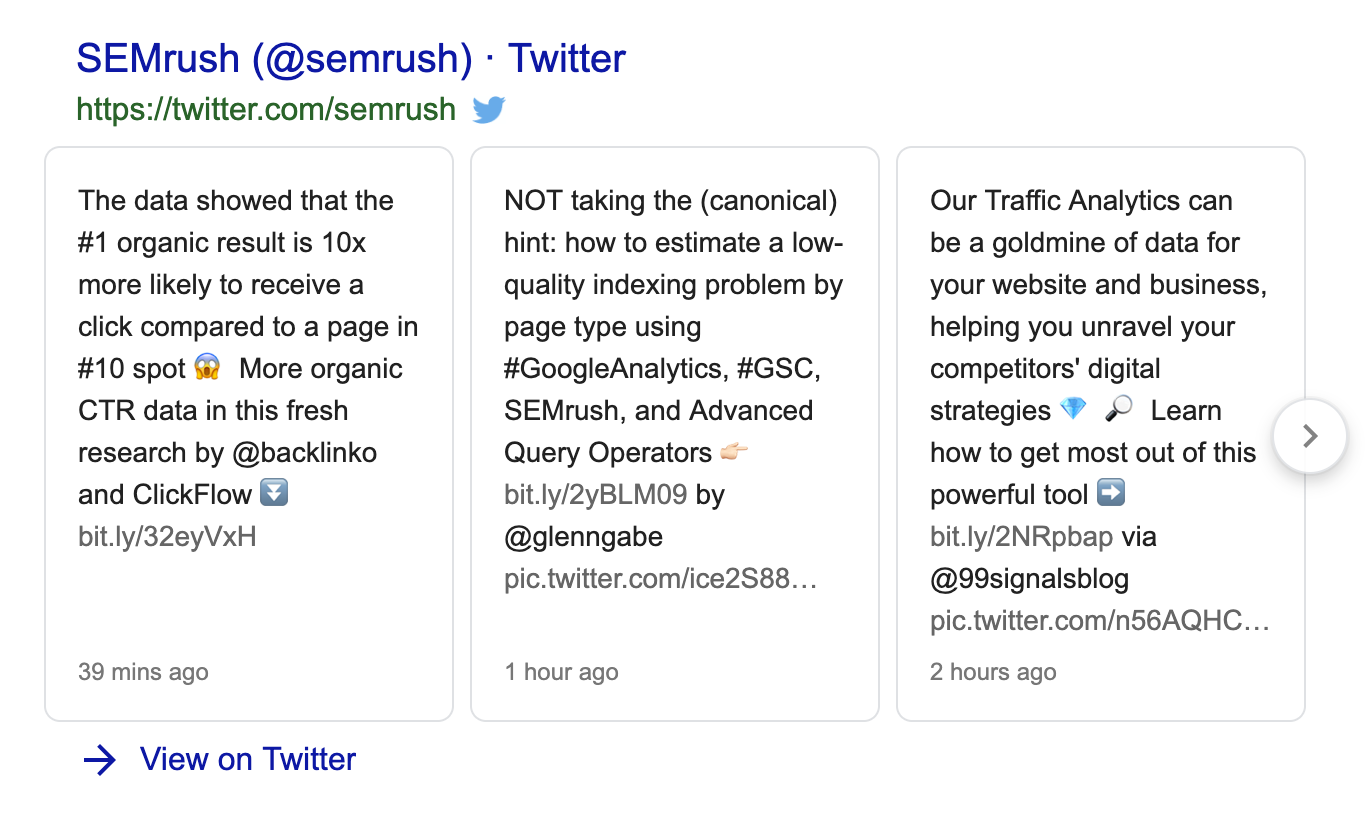1372x828 pixels.
Task: Click the View on Twitter link
Action: click(x=248, y=760)
